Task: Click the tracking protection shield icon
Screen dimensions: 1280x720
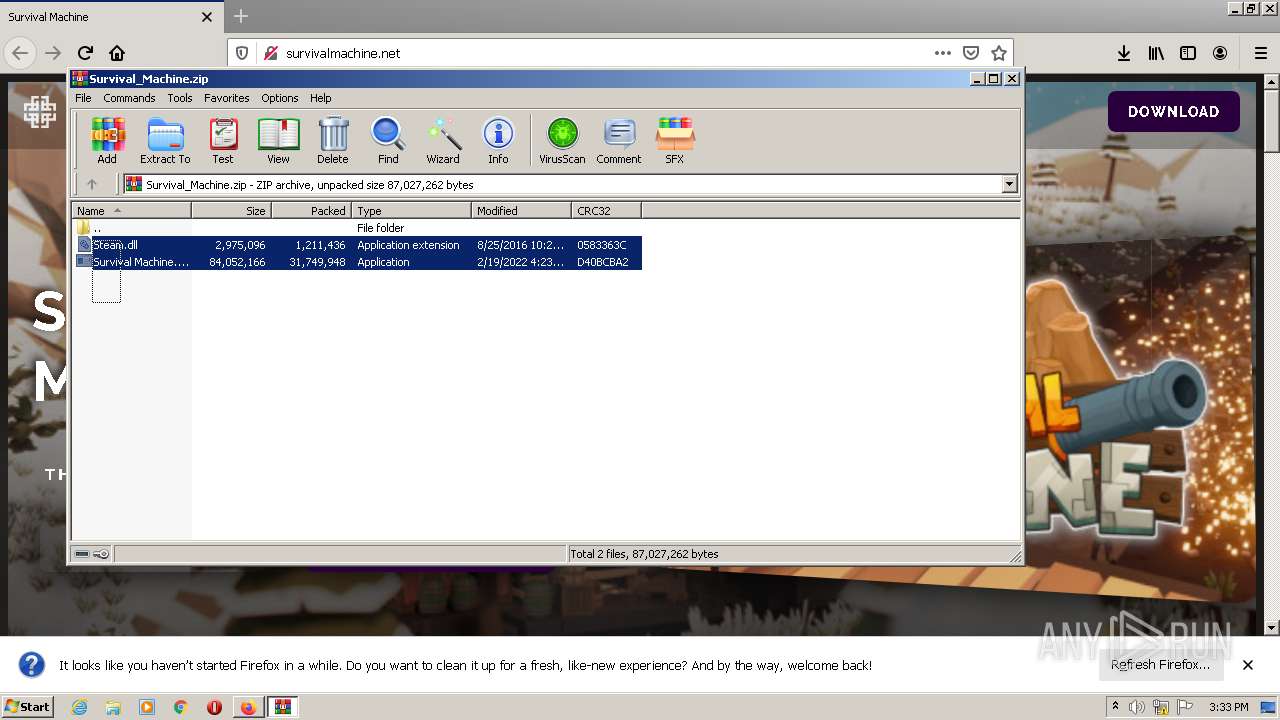Action: pos(242,53)
